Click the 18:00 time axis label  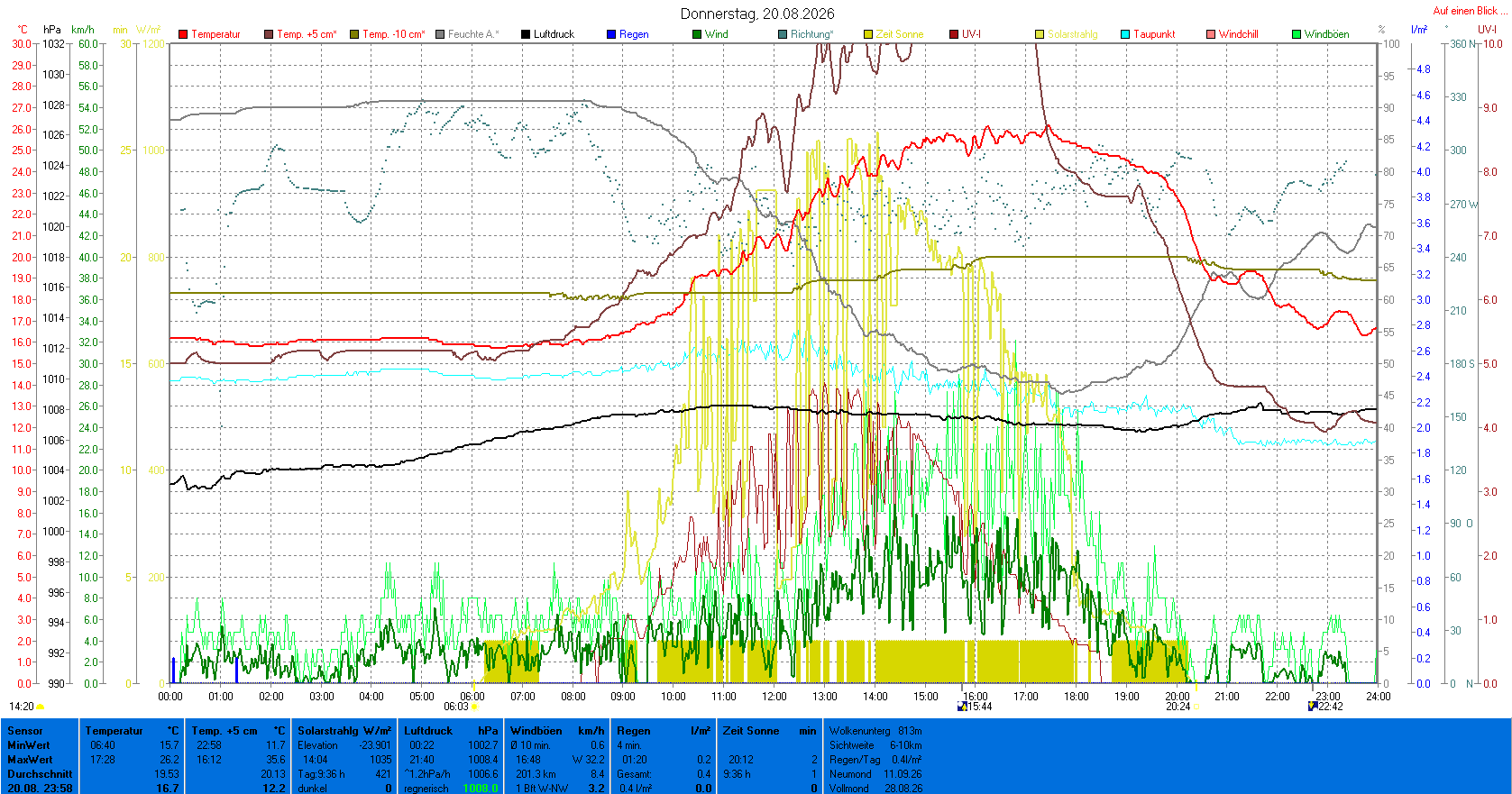pos(1077,697)
